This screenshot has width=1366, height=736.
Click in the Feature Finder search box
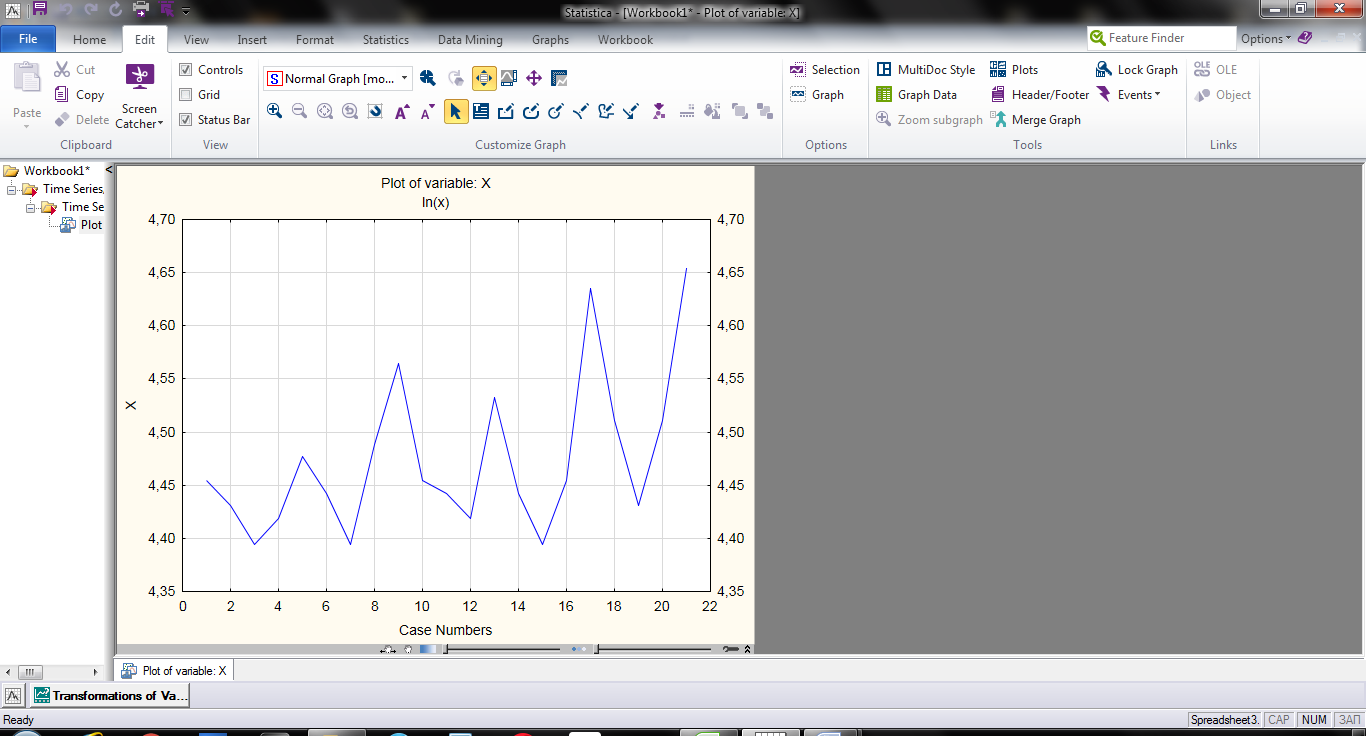(x=1168, y=38)
